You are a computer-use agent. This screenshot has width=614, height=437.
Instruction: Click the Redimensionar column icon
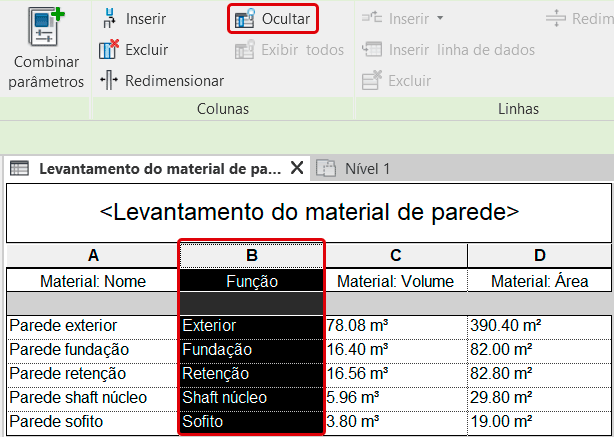110,80
